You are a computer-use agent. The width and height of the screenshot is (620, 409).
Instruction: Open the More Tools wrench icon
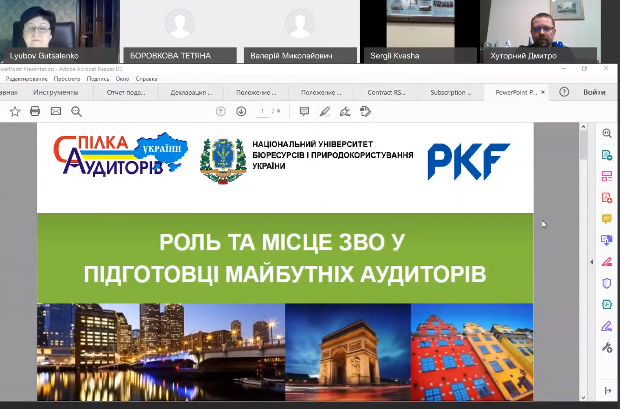607,347
